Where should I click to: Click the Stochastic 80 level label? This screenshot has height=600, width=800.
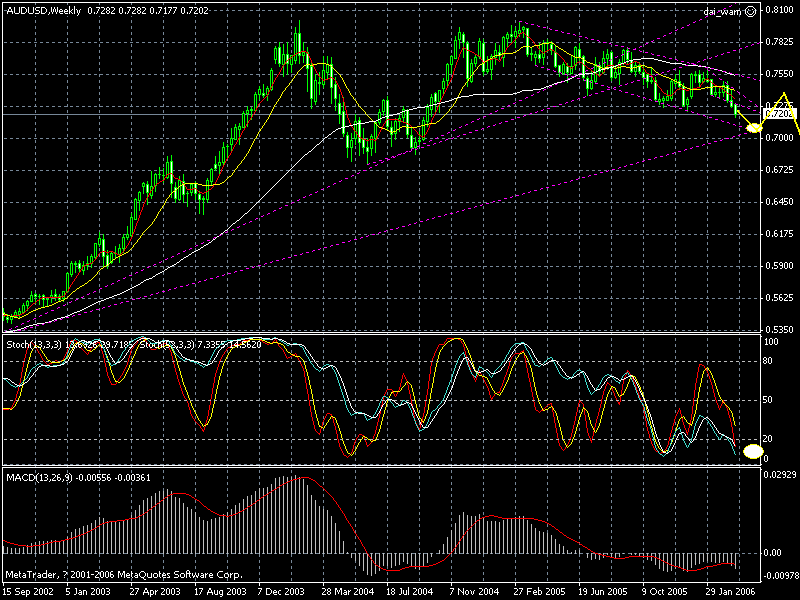click(770, 360)
